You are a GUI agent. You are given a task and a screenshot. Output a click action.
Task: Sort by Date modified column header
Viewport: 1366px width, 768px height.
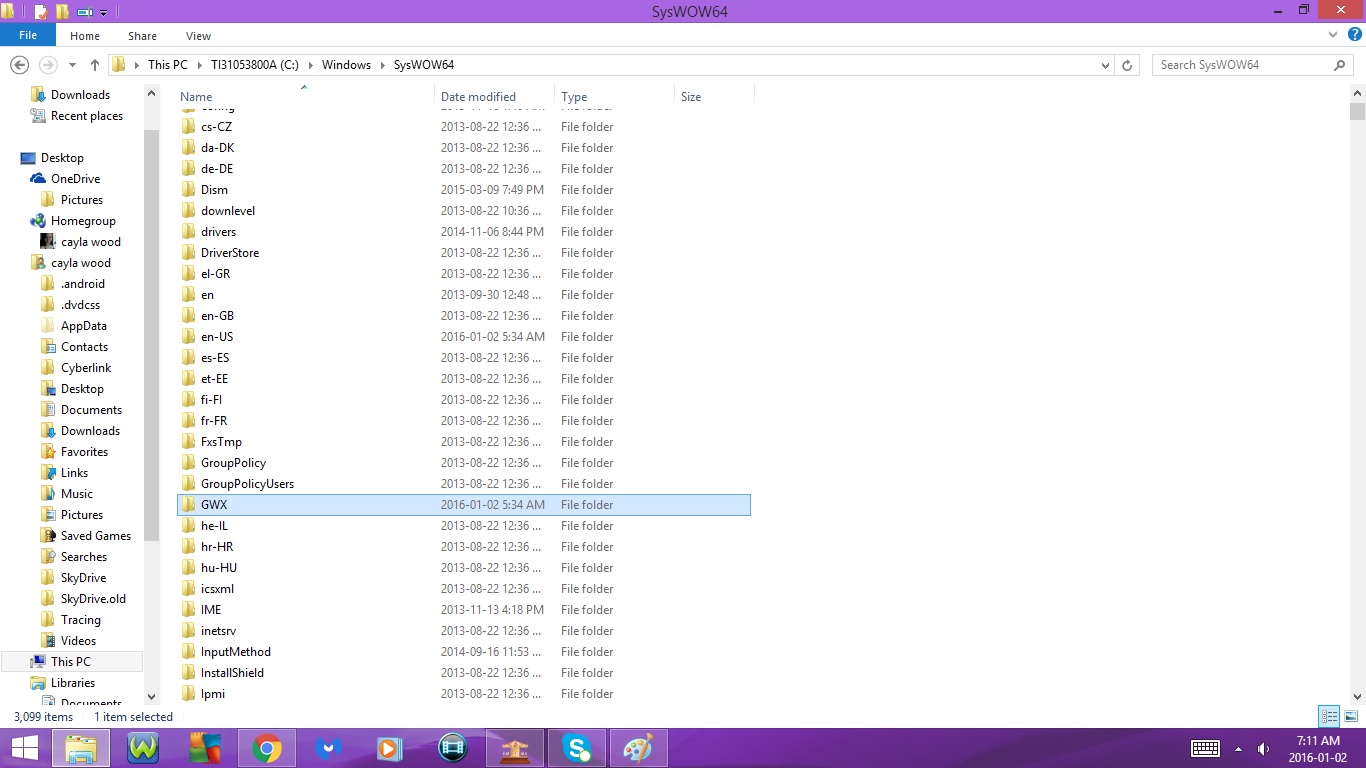[495, 97]
